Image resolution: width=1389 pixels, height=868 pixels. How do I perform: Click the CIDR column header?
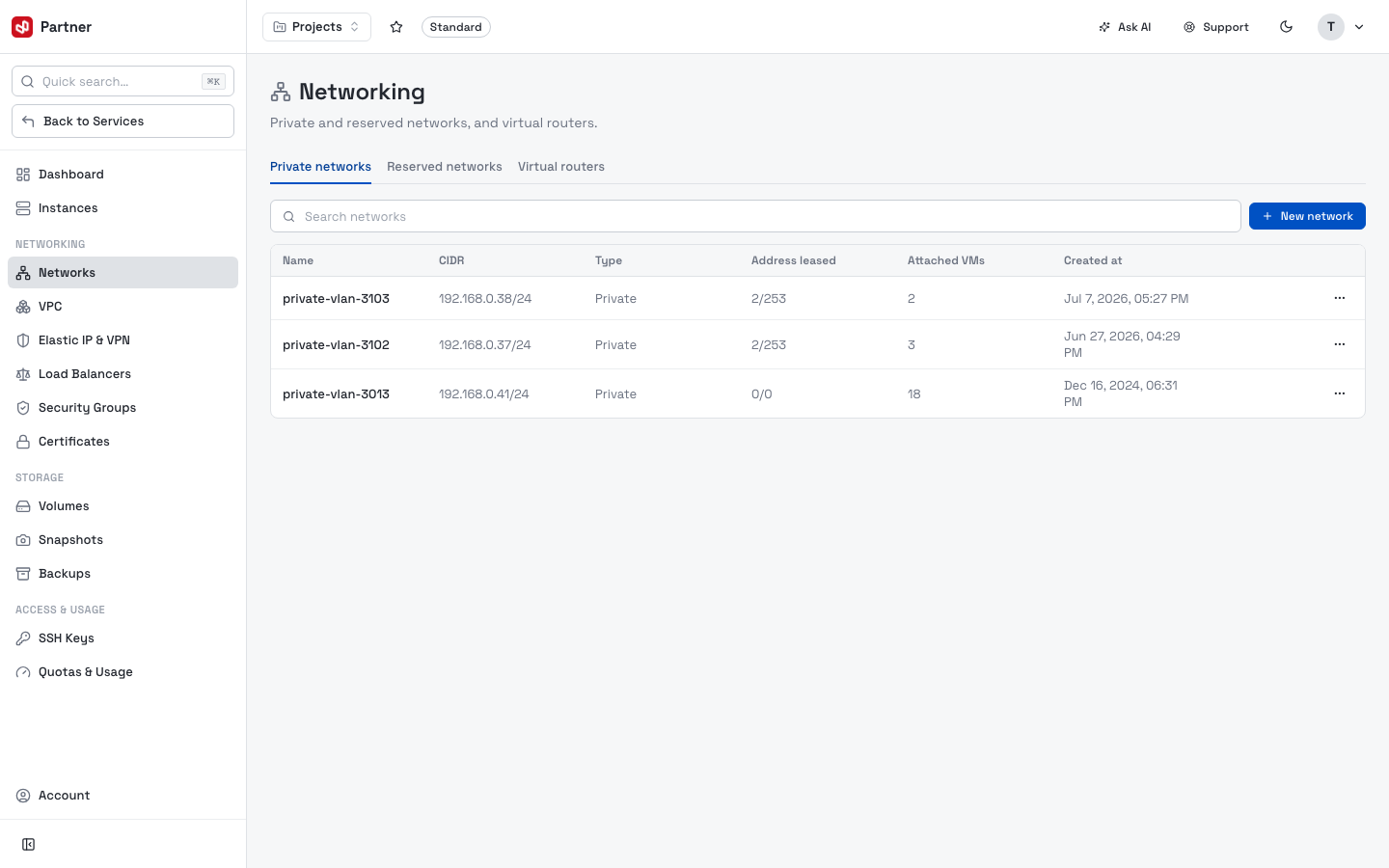[451, 260]
